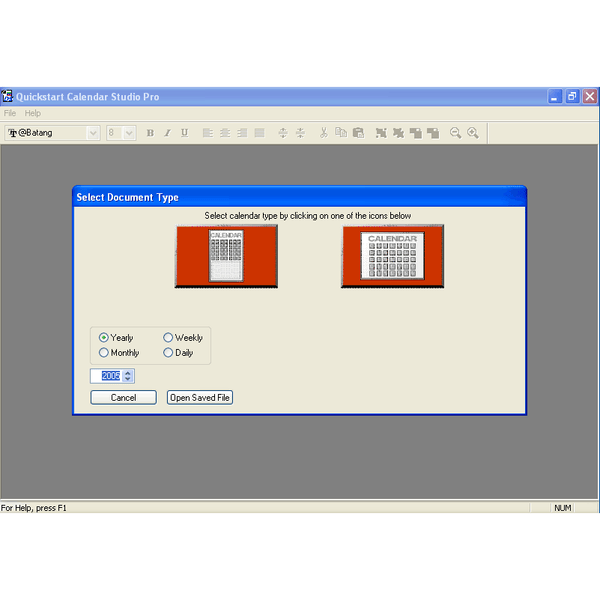Center text using toolbar icon
This screenshot has height=600, width=600.
[x=225, y=133]
